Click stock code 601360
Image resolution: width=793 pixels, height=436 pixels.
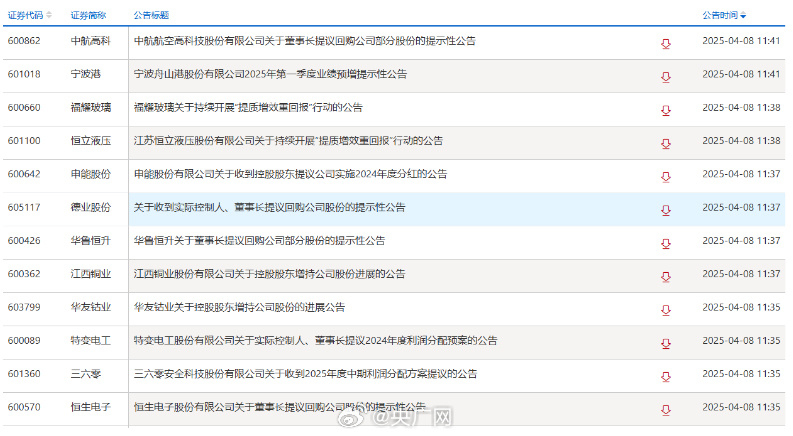[x=24, y=374]
